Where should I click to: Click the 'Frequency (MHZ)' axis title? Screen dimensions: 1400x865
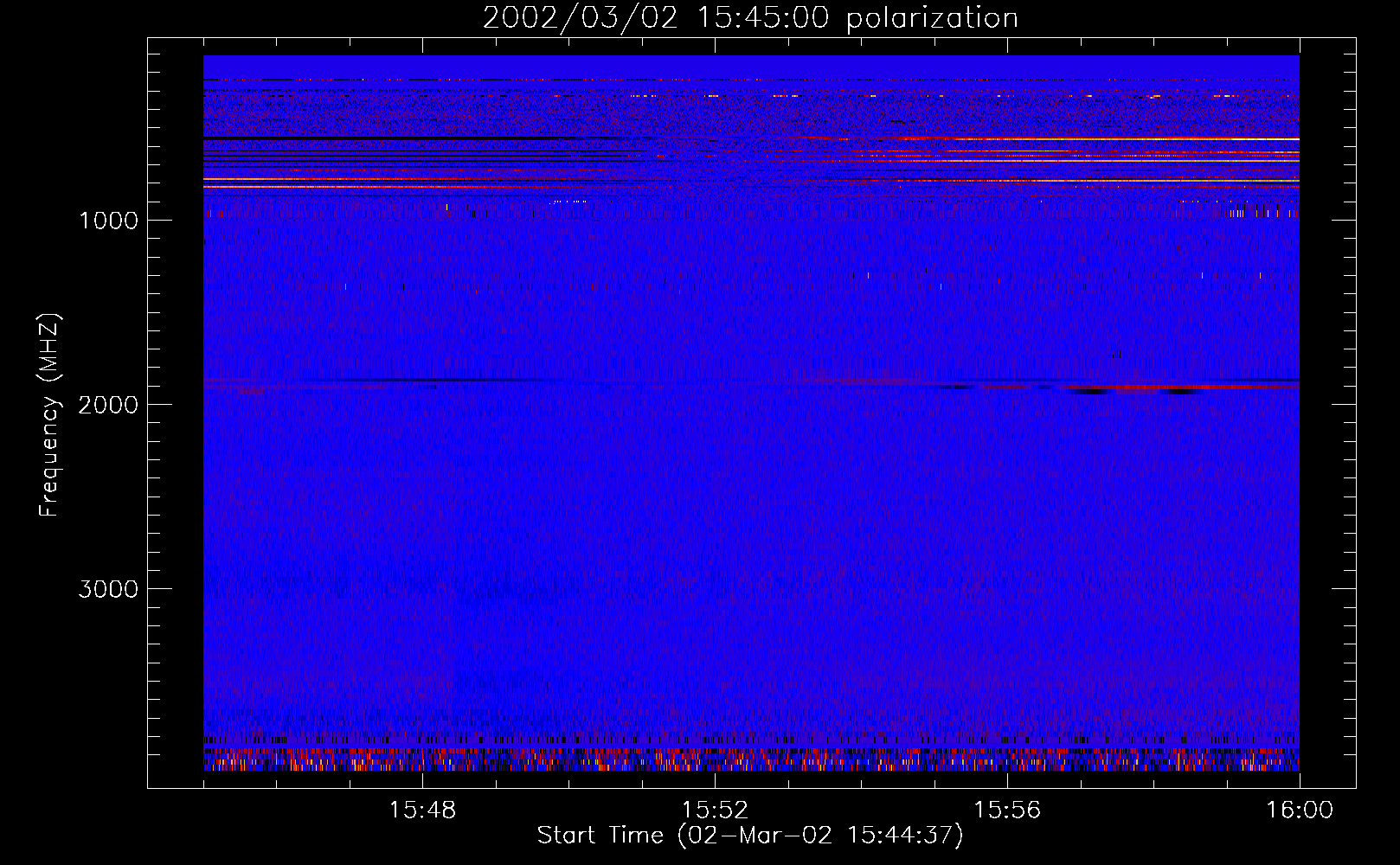coord(49,415)
